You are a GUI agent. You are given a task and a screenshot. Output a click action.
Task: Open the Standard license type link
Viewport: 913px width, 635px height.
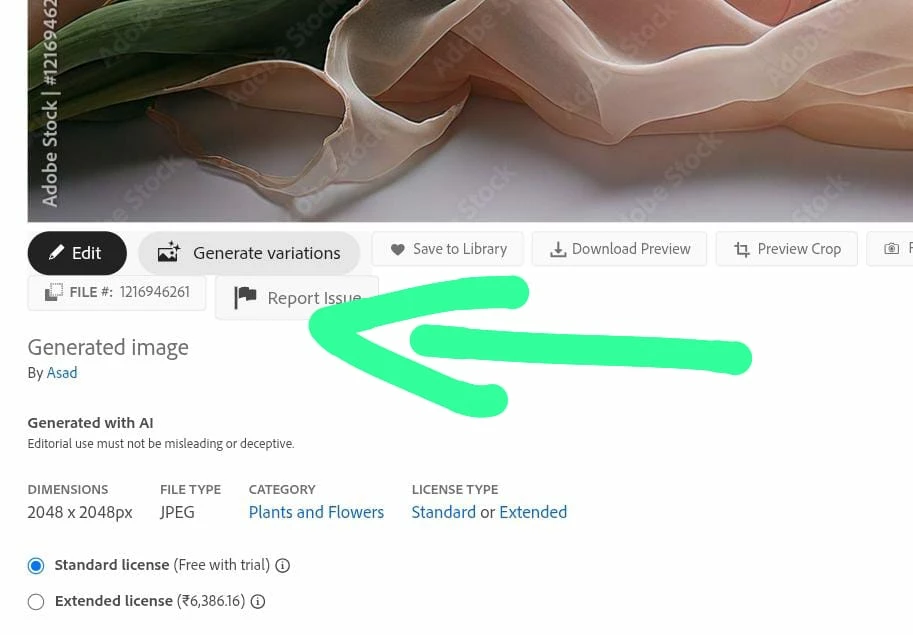[444, 512]
